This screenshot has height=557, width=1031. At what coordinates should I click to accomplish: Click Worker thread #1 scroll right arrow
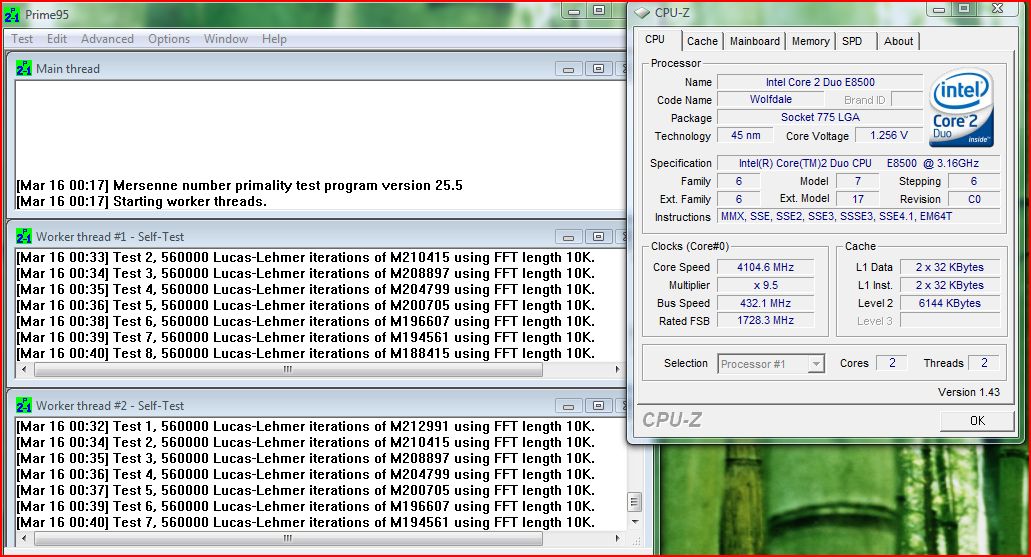[617, 370]
